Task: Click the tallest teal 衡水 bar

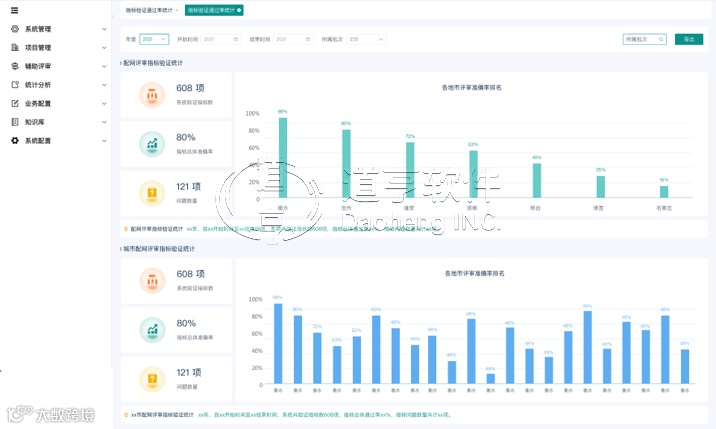Action: (x=283, y=158)
